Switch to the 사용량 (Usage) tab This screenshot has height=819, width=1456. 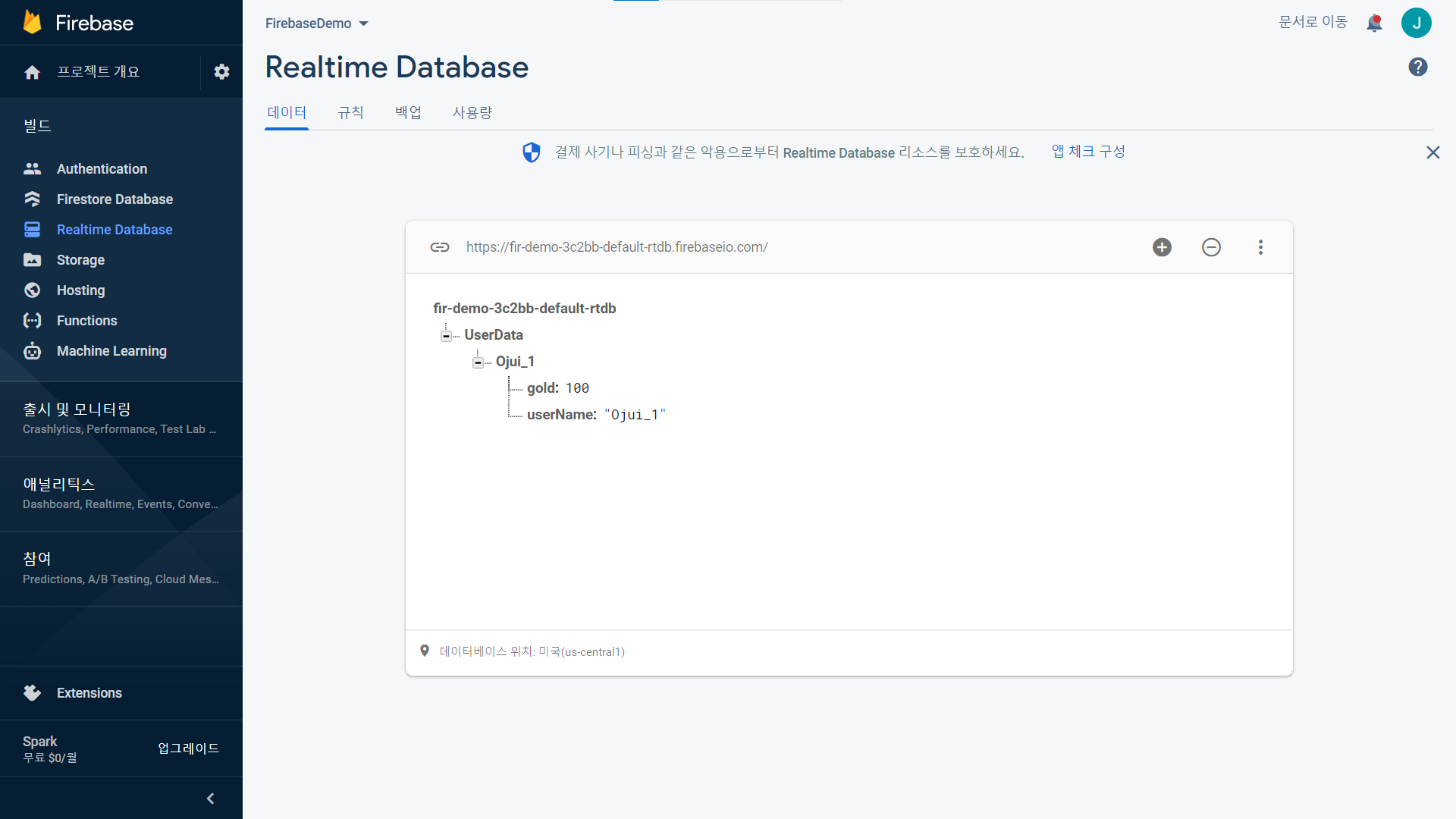pos(472,112)
